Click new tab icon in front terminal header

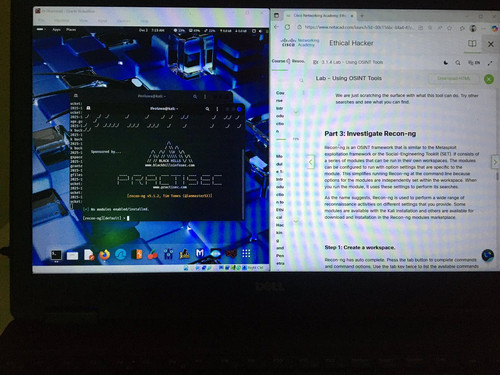[x=88, y=108]
